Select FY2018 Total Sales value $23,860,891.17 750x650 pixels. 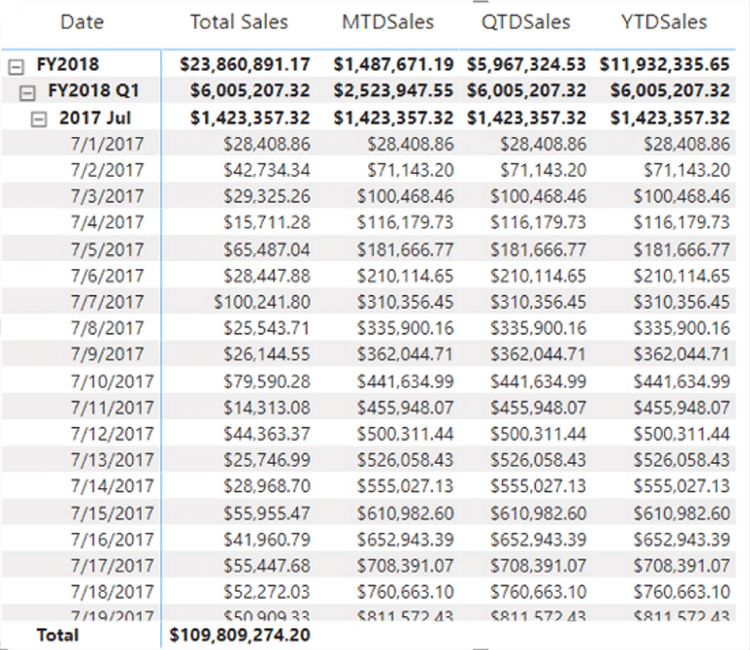click(245, 65)
